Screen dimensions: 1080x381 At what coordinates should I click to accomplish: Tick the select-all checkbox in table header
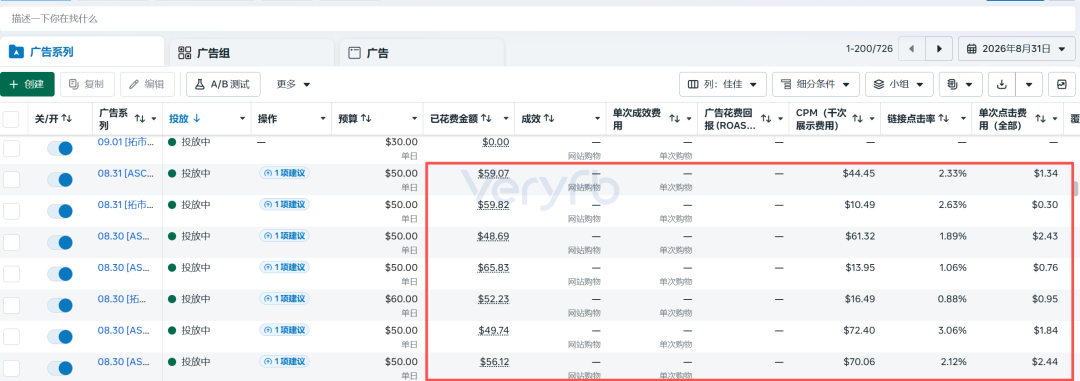tap(11, 119)
